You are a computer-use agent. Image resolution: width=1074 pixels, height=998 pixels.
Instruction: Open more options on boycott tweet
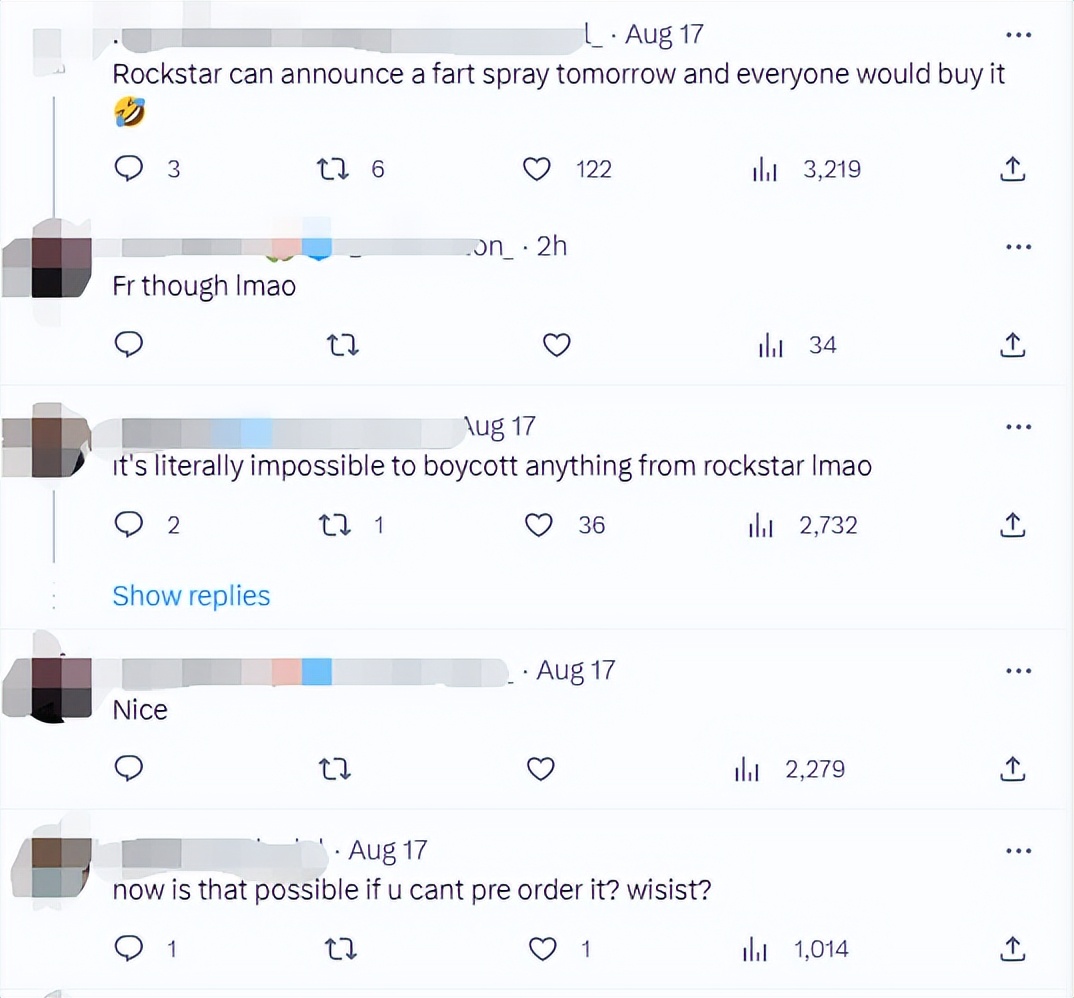(x=1018, y=428)
